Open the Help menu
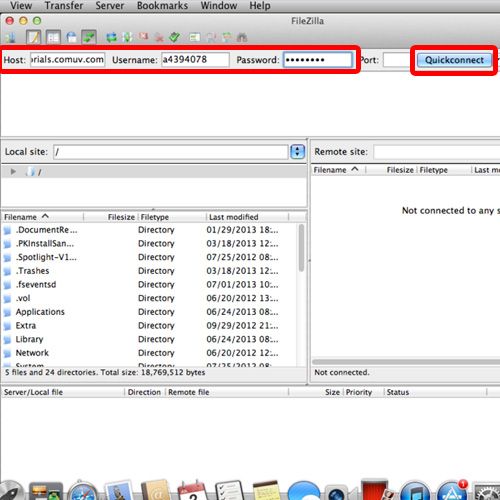This screenshot has height=500, width=500. pos(260,6)
